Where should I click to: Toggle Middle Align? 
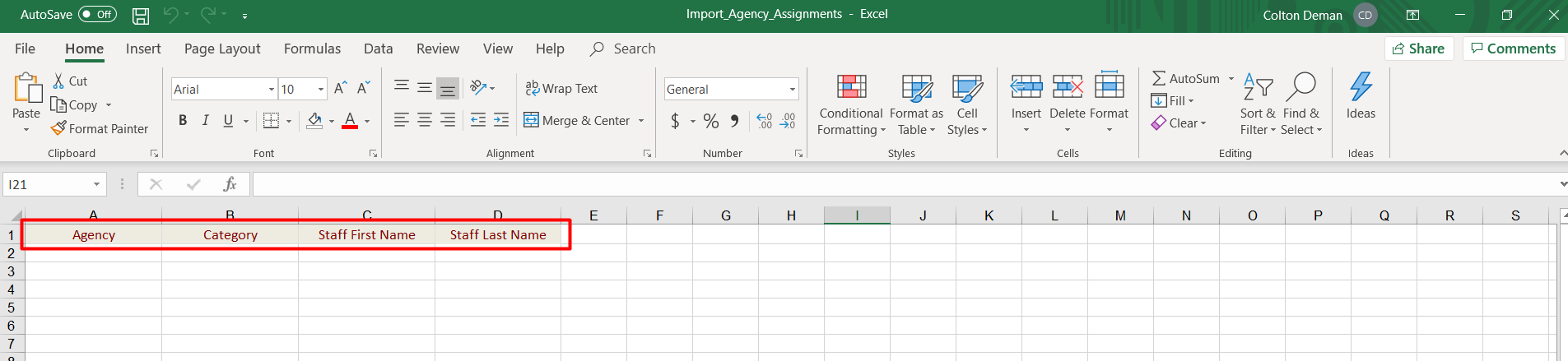(425, 86)
